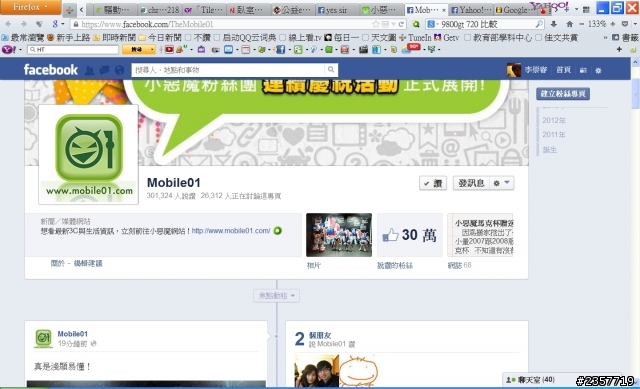Open the 30 萬 likes tile
Screen dimensions: 640x389
pyautogui.click(x=409, y=235)
